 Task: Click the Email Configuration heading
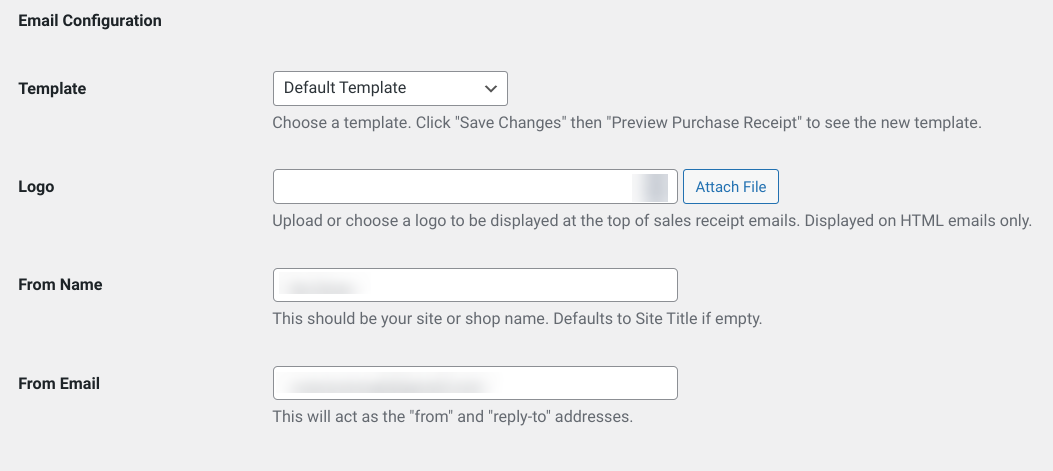point(90,21)
